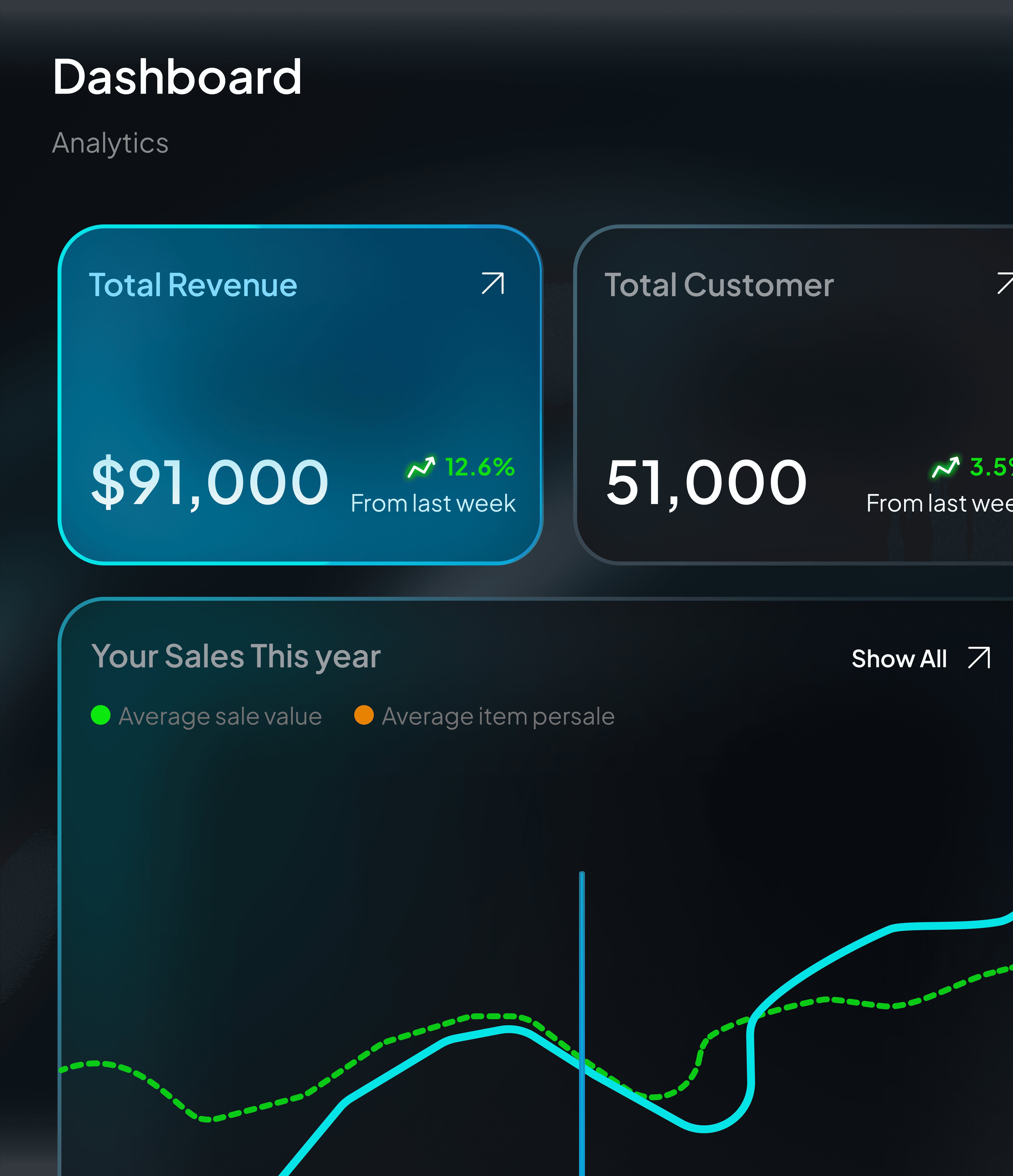
Task: Select the Total Customer title
Action: point(719,285)
